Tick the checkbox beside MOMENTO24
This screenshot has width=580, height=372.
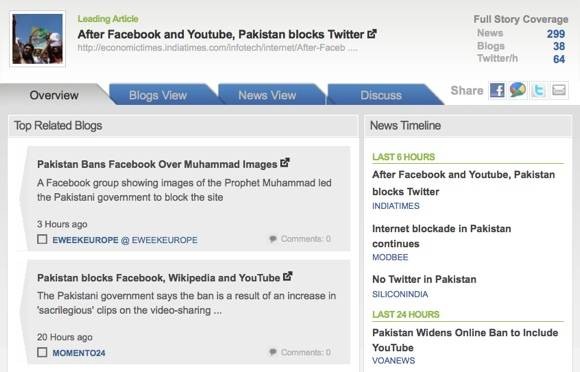42,352
